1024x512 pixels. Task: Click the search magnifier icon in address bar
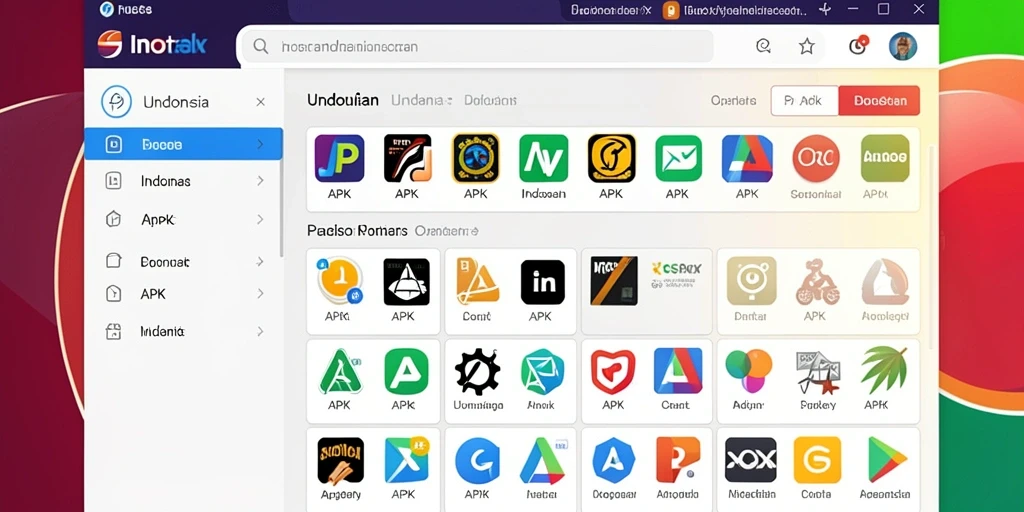(x=261, y=46)
